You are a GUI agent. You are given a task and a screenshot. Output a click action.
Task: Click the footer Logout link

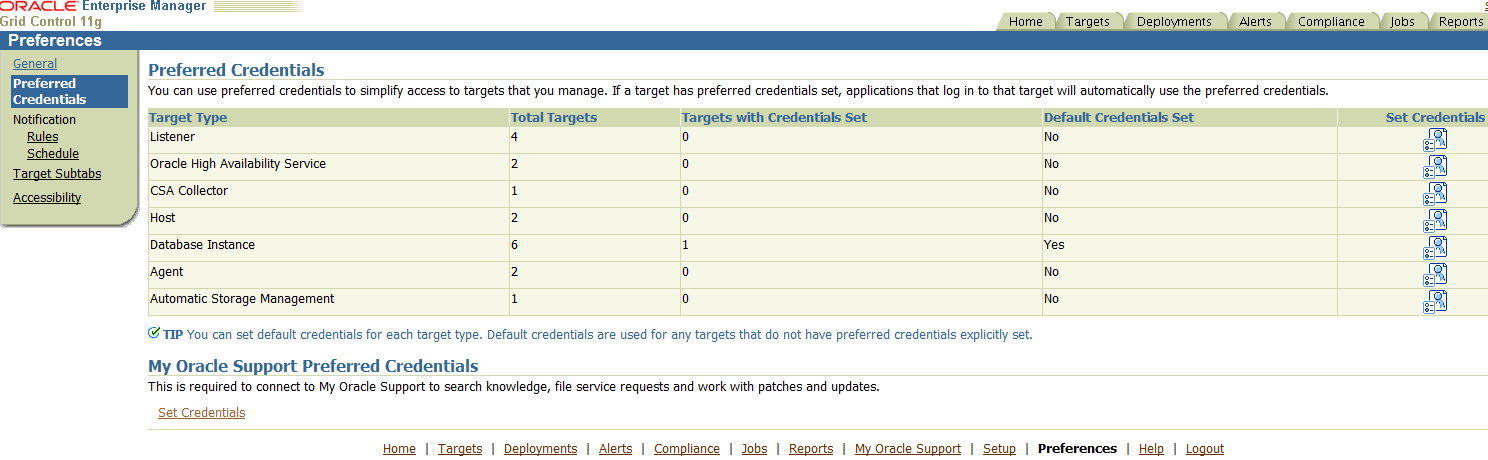pos(1205,449)
